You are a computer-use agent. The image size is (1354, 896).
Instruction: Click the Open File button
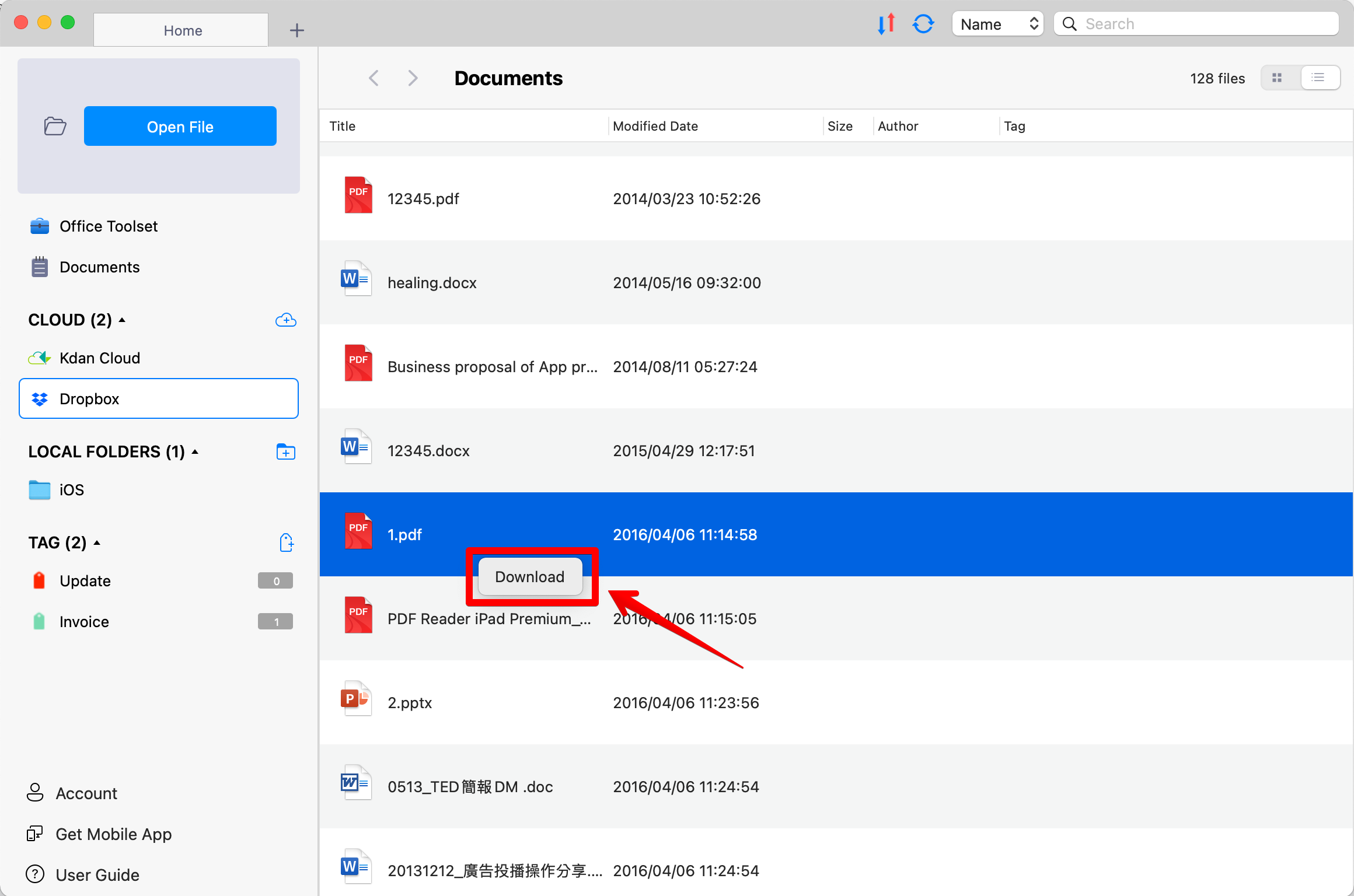click(180, 126)
